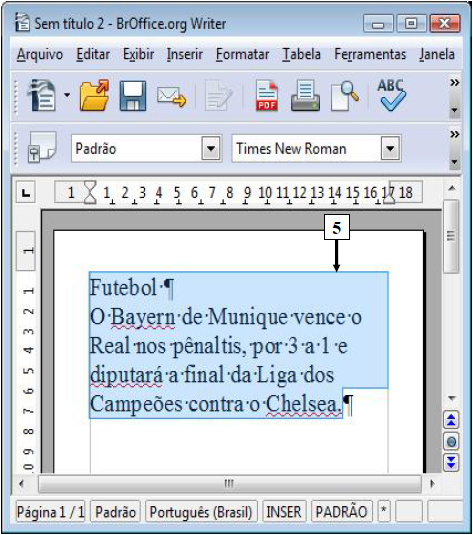Open the Ferramentas menu
Image resolution: width=473 pixels, height=535 pixels.
(370, 54)
